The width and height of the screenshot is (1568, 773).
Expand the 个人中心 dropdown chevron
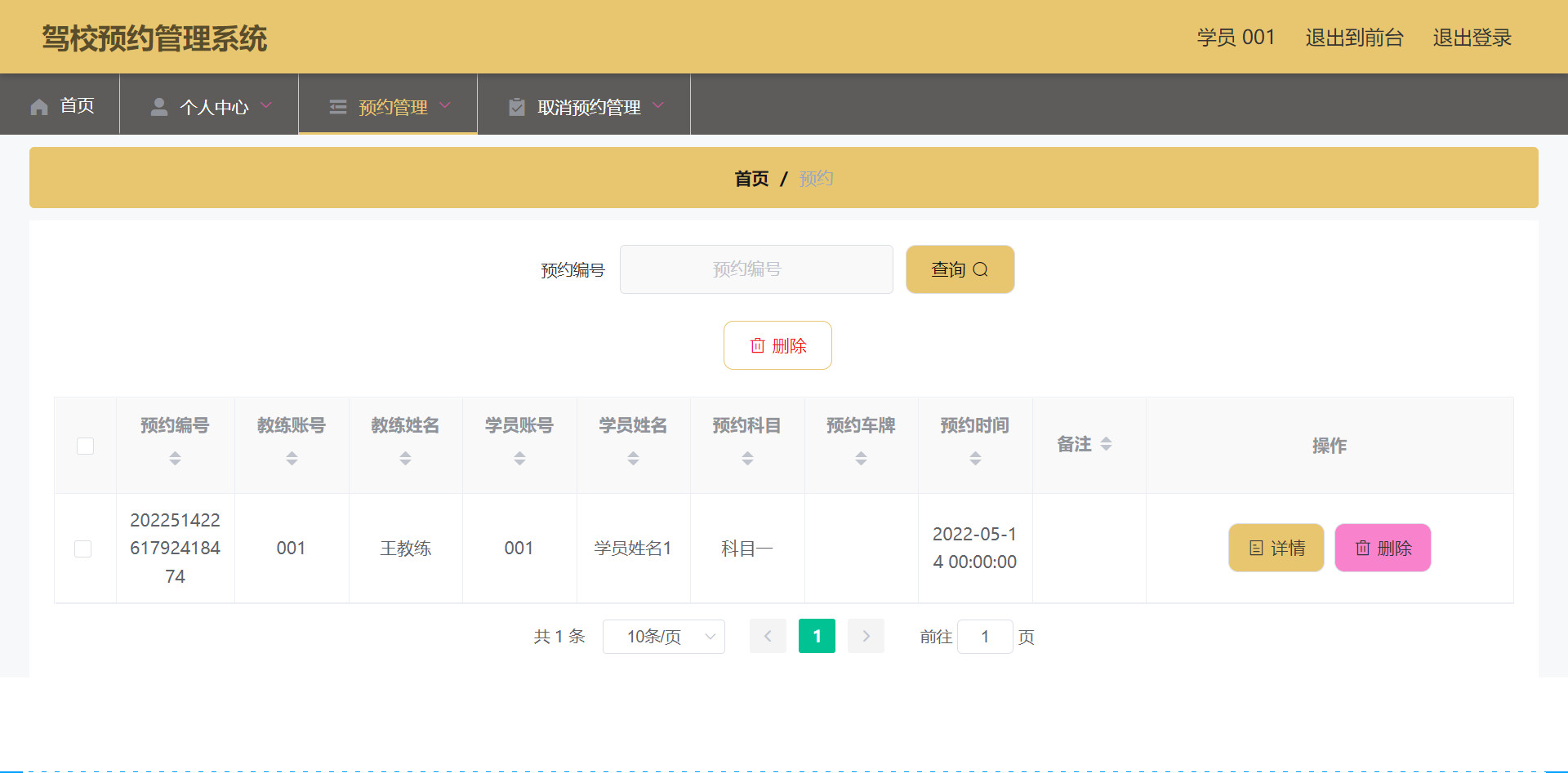[x=267, y=105]
